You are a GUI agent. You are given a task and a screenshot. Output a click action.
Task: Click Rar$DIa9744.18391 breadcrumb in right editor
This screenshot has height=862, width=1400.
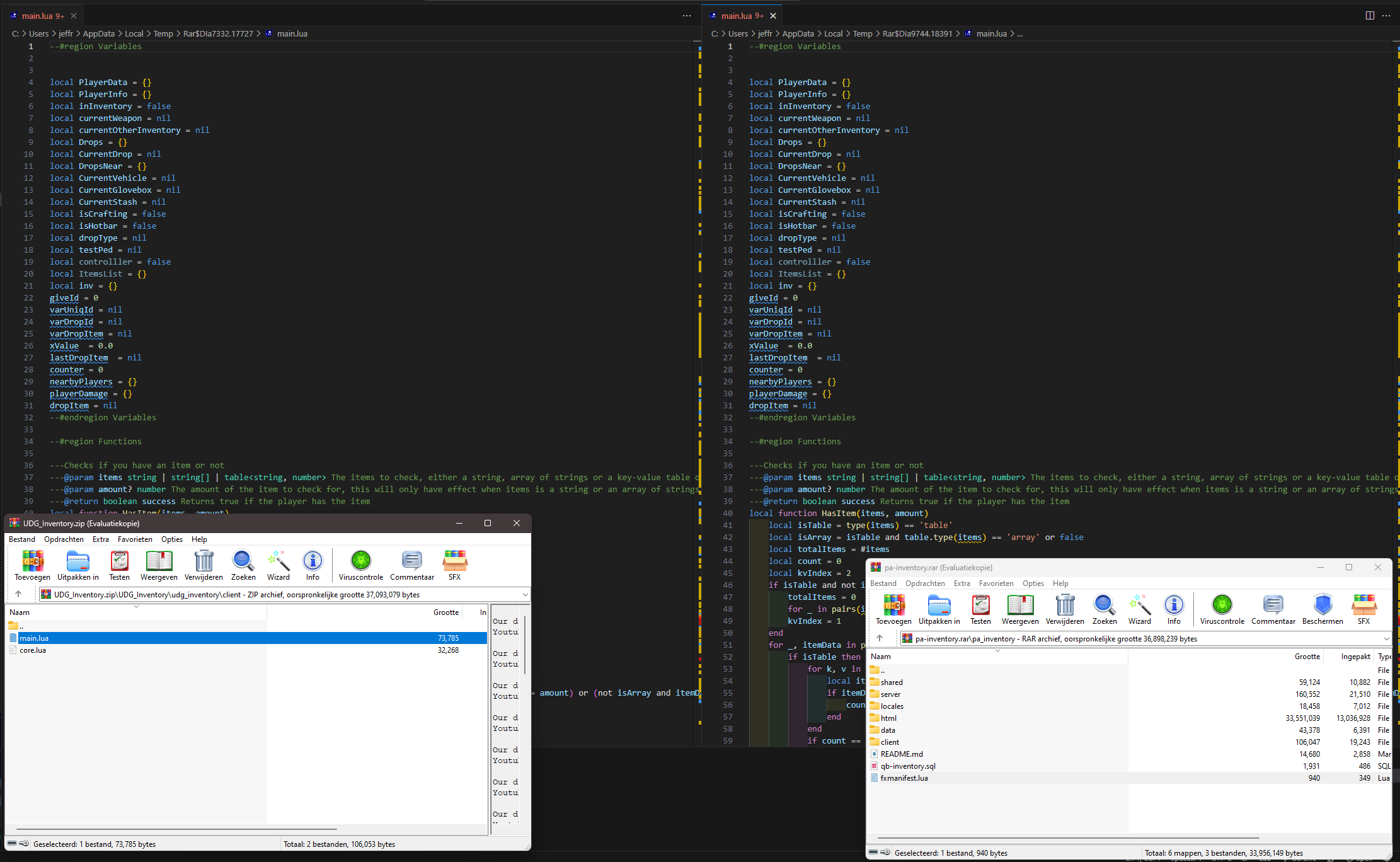coord(917,34)
